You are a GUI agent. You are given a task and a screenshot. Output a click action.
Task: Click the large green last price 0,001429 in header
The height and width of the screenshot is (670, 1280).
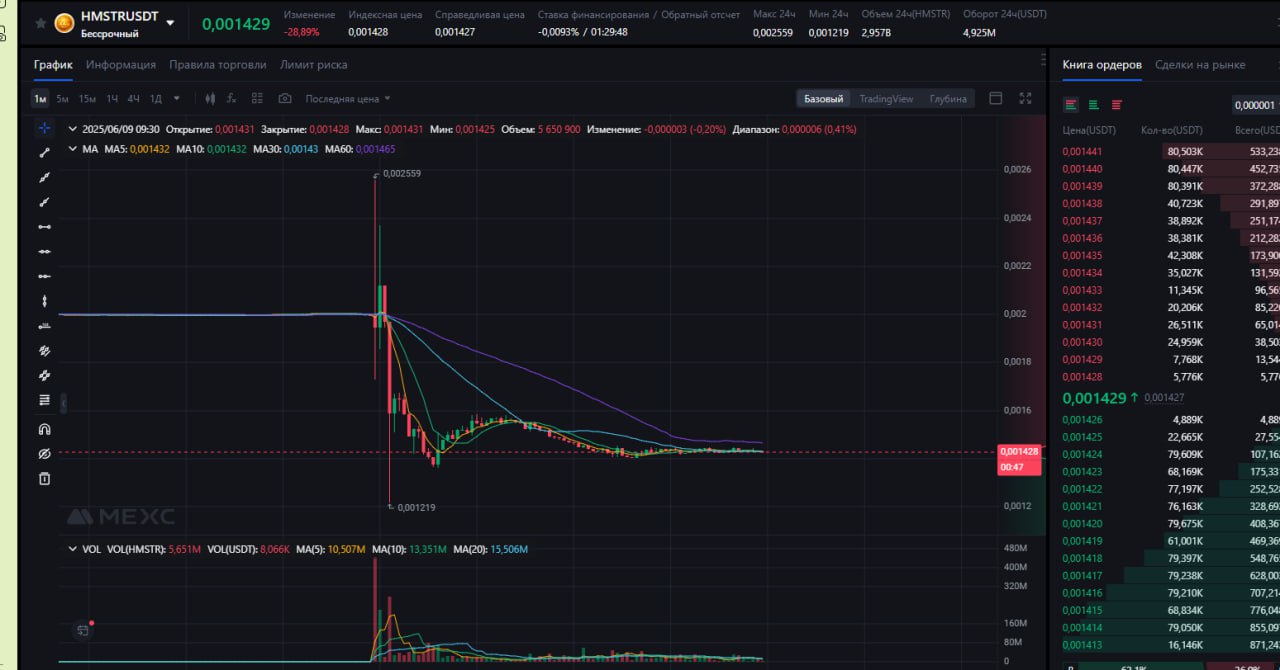point(236,24)
